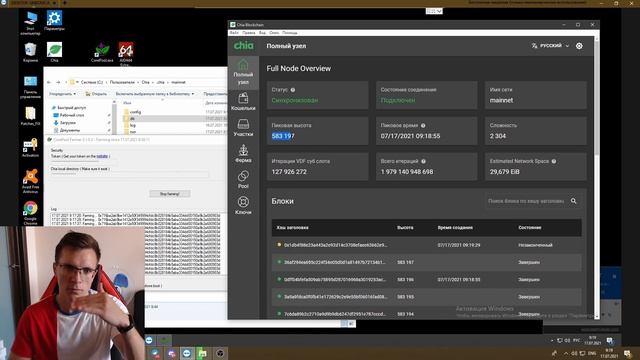The width and height of the screenshot is (640, 360).
Task: Click Этот компьютер desktop icon
Action: [30, 23]
